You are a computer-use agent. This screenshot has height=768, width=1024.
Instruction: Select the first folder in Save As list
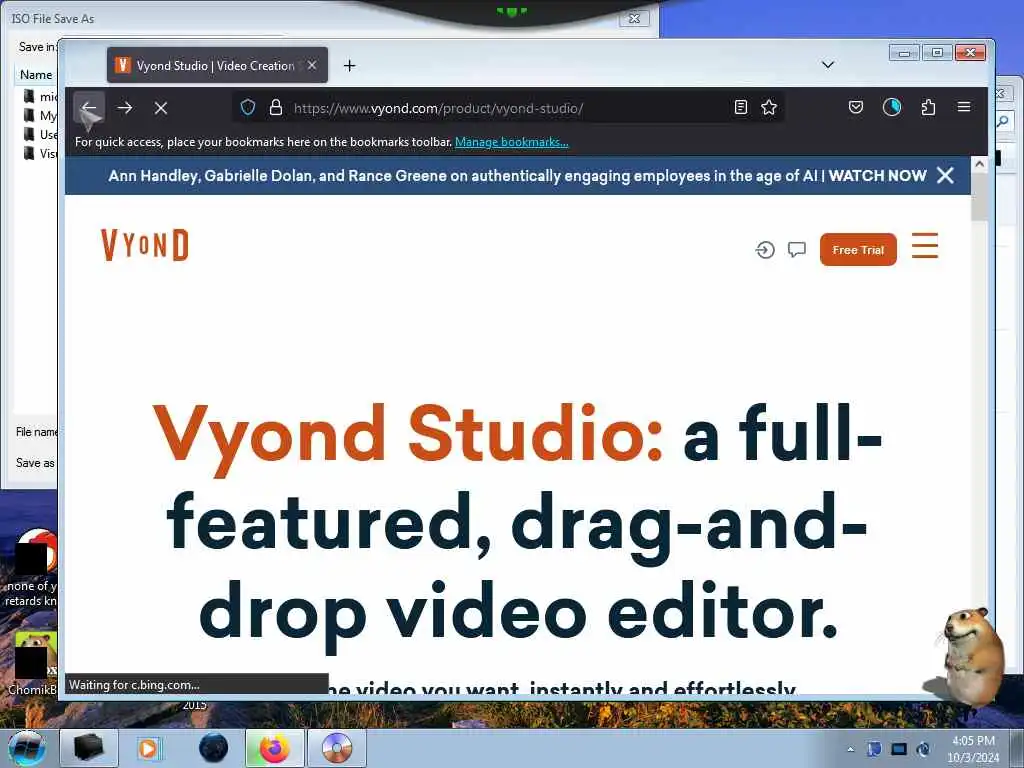click(40, 97)
